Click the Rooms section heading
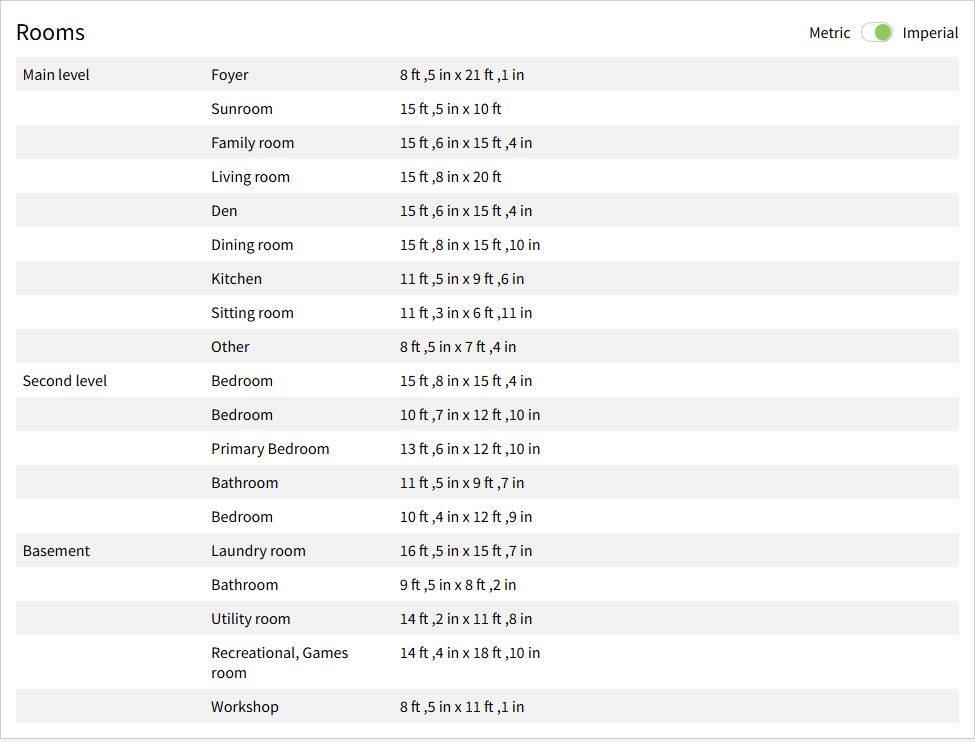Image resolution: width=975 pixels, height=742 pixels. click(x=51, y=32)
